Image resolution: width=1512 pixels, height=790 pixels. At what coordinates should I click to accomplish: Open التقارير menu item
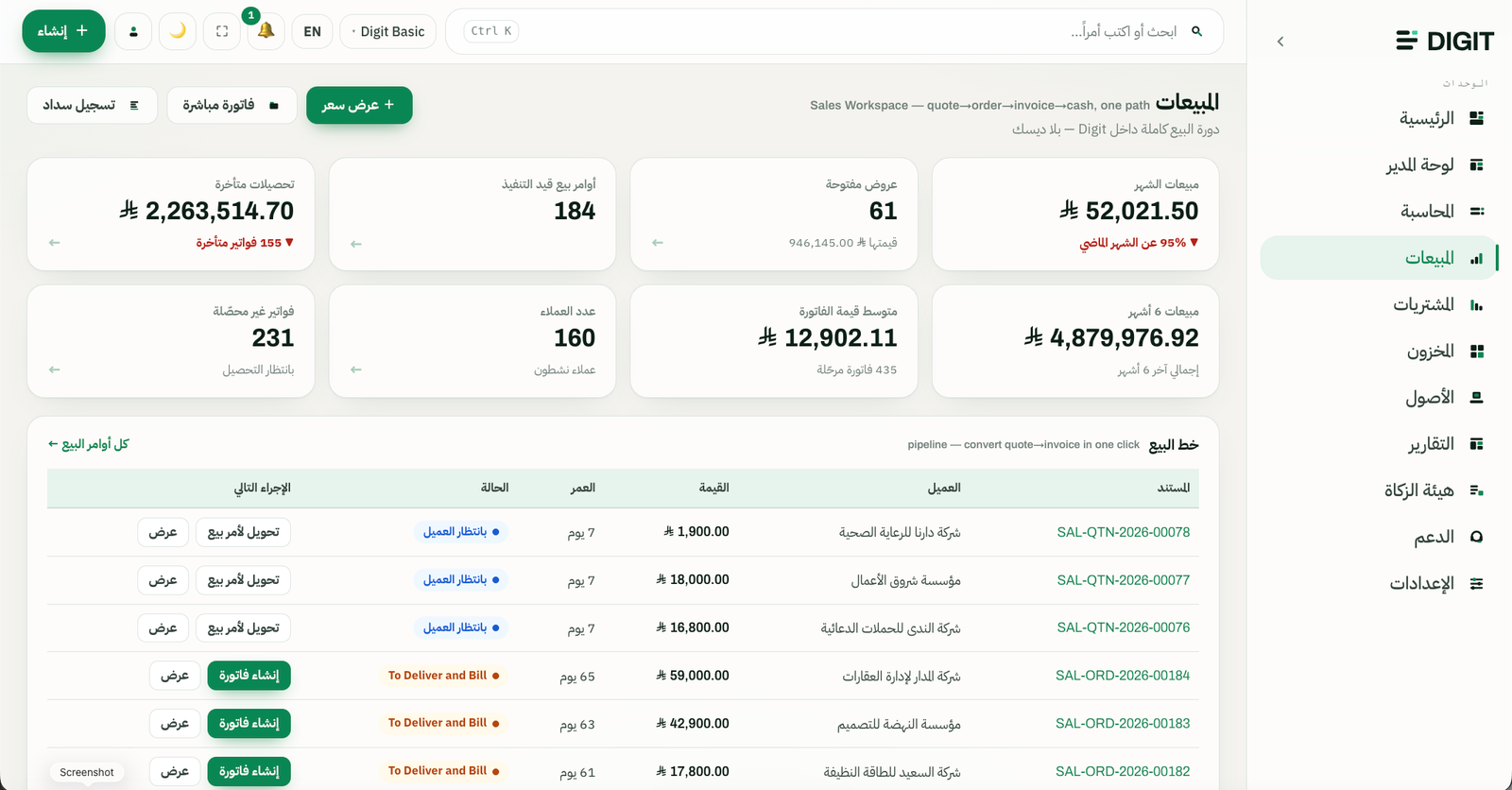(x=1379, y=443)
